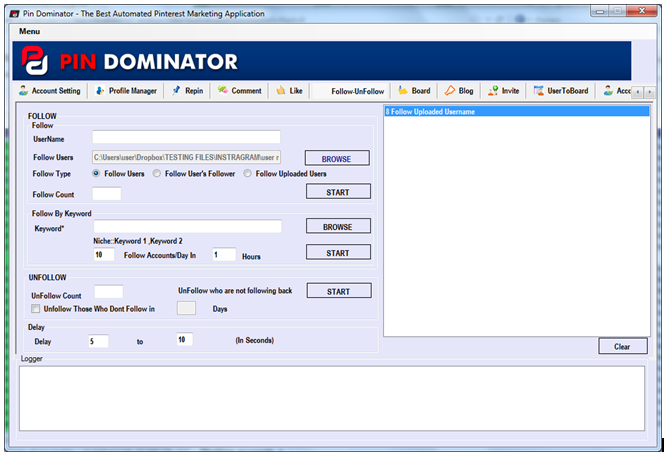665x456 pixels.
Task: Start the UnFollow process
Action: point(339,291)
